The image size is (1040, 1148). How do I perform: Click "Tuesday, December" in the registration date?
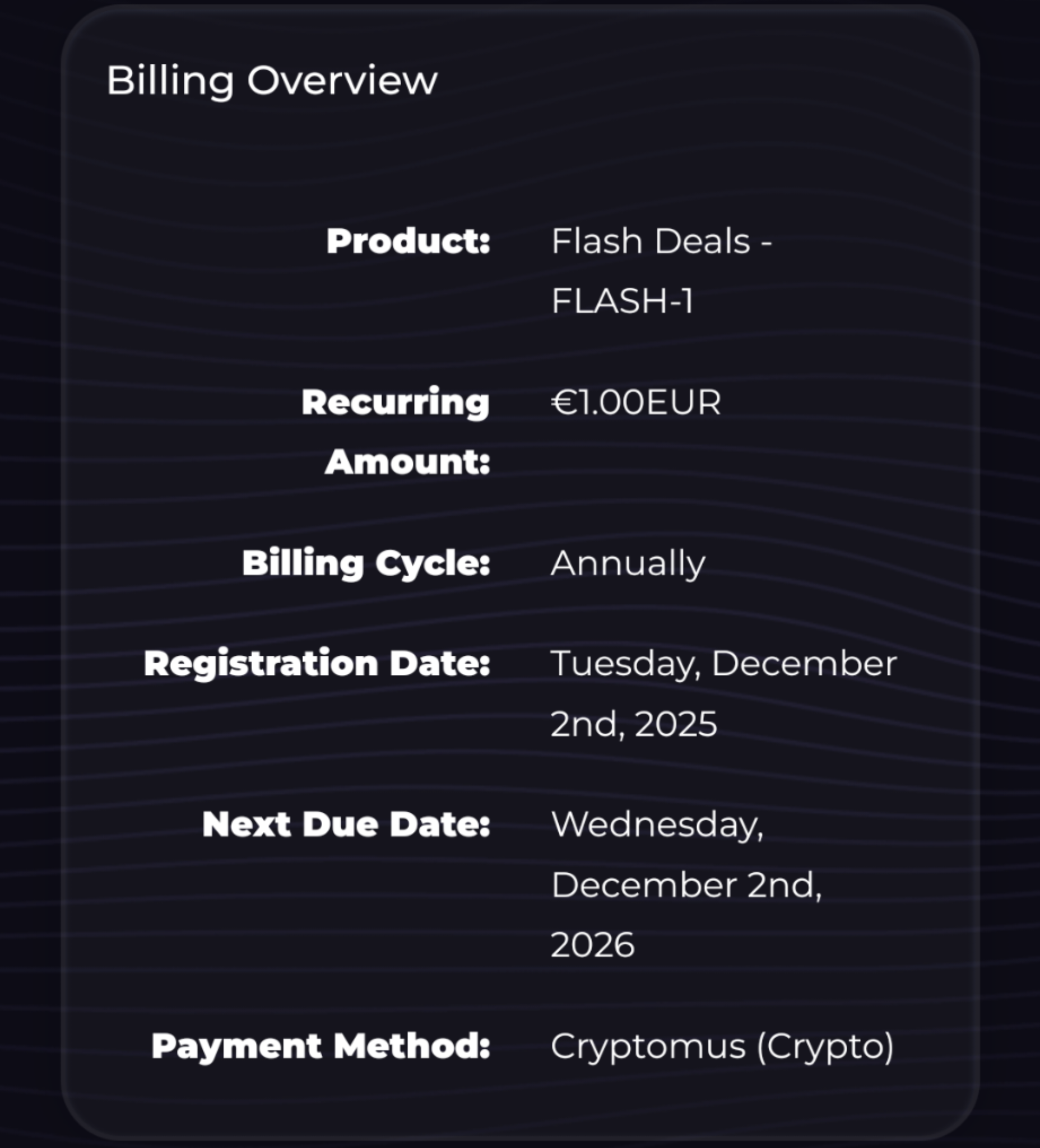[x=723, y=663]
